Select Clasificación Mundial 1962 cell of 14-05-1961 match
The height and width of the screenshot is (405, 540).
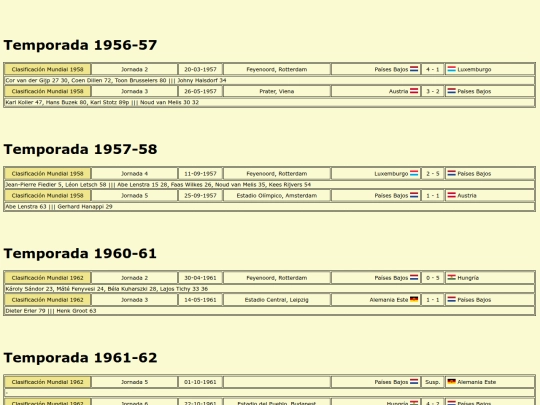(x=48, y=300)
